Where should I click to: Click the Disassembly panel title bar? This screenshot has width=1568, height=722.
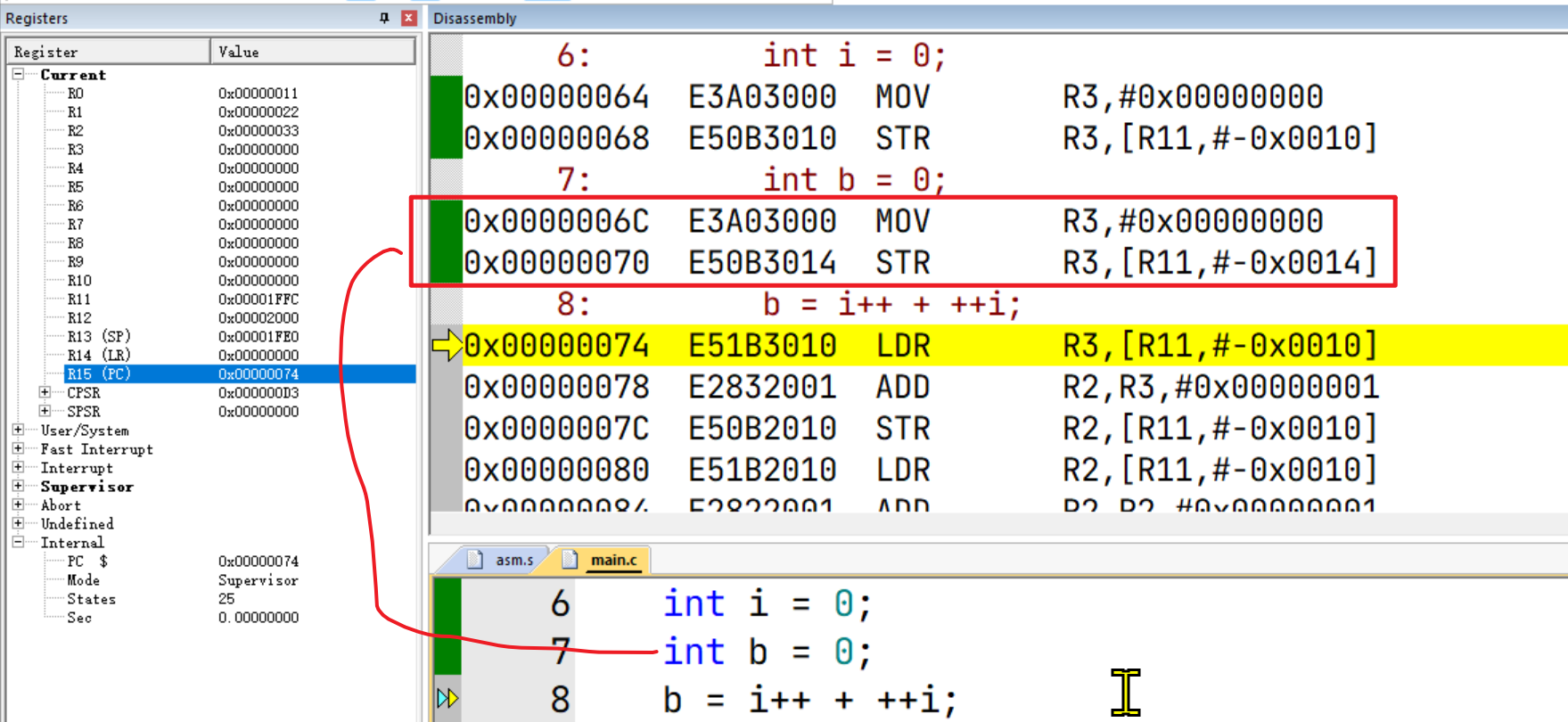click(x=997, y=18)
